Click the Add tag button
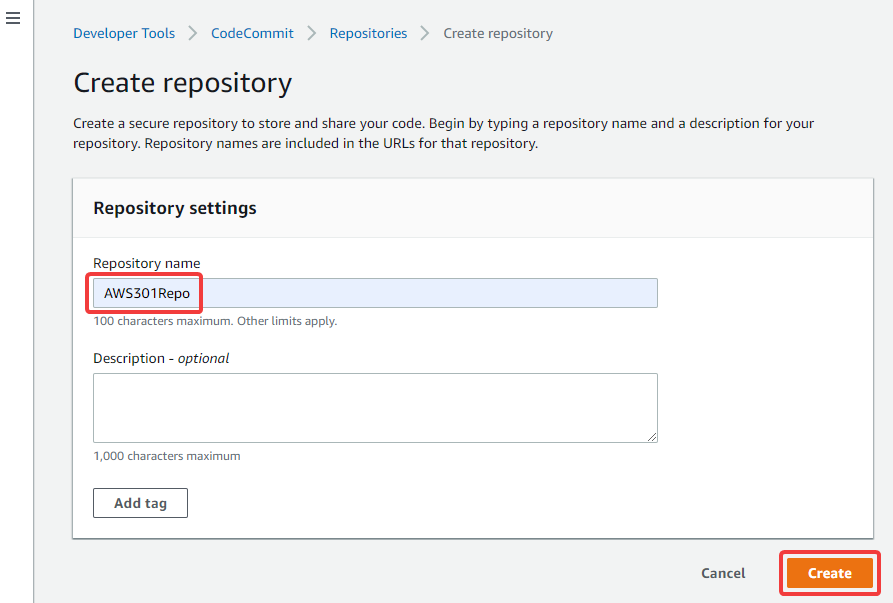This screenshot has height=603, width=893. [x=140, y=503]
